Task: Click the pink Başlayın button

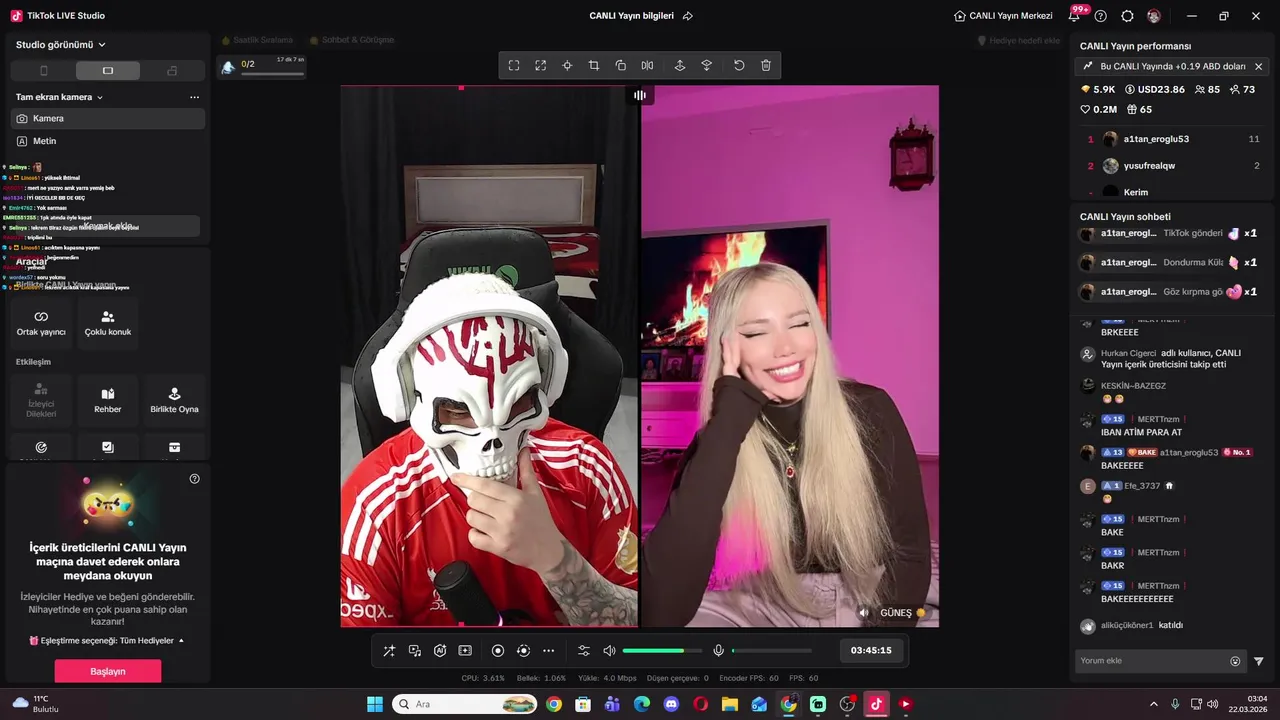Action: click(108, 671)
